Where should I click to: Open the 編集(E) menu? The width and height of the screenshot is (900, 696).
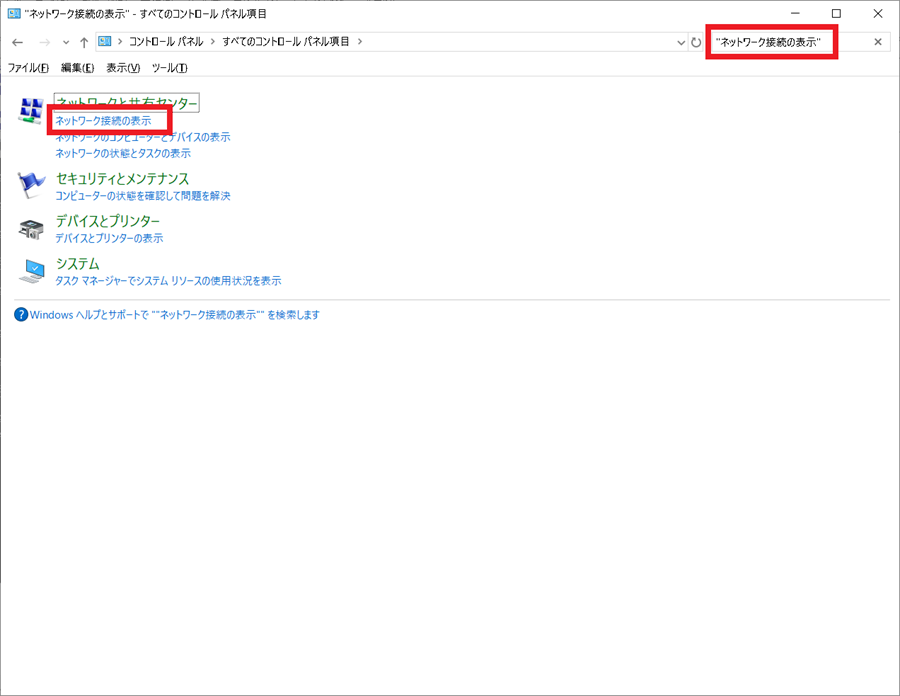pyautogui.click(x=77, y=68)
